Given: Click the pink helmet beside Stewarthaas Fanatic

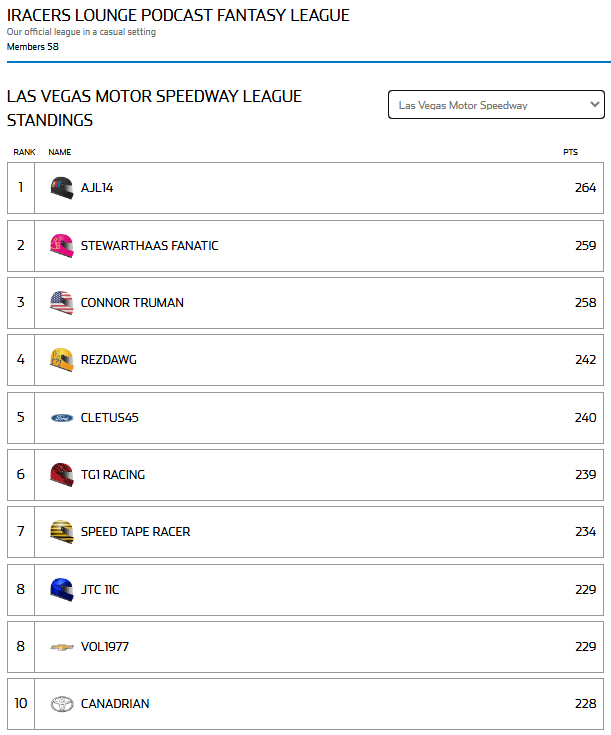Looking at the screenshot, I should point(62,245).
